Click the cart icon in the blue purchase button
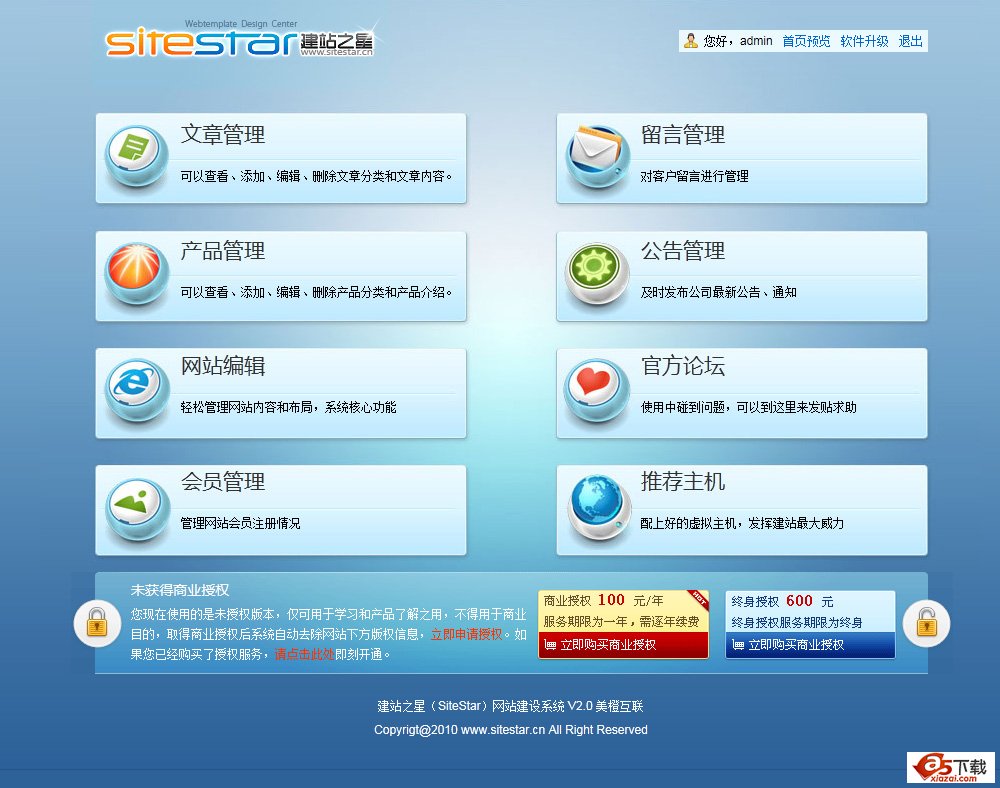Image resolution: width=1000 pixels, height=788 pixels. tap(738, 645)
